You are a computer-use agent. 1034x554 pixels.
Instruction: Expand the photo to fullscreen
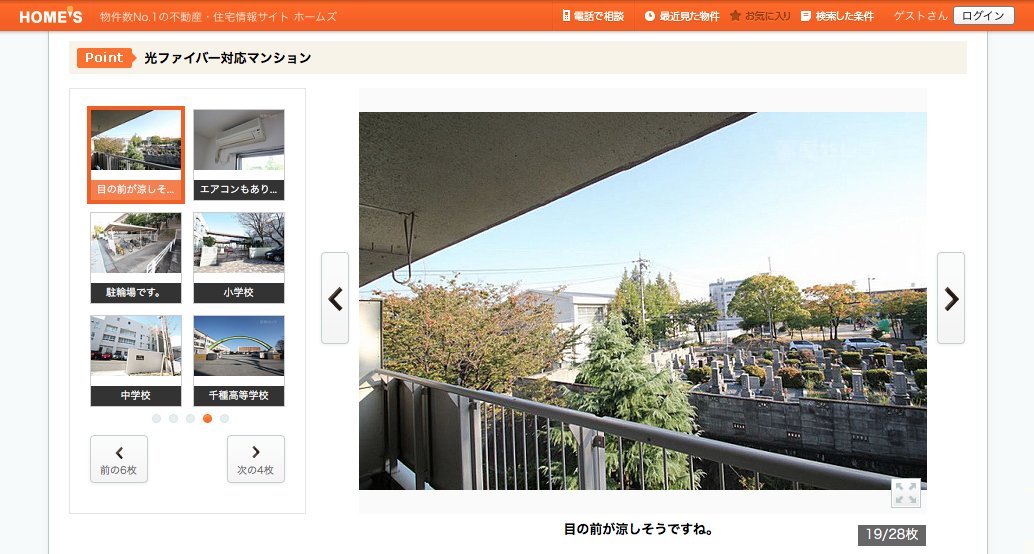tap(905, 493)
